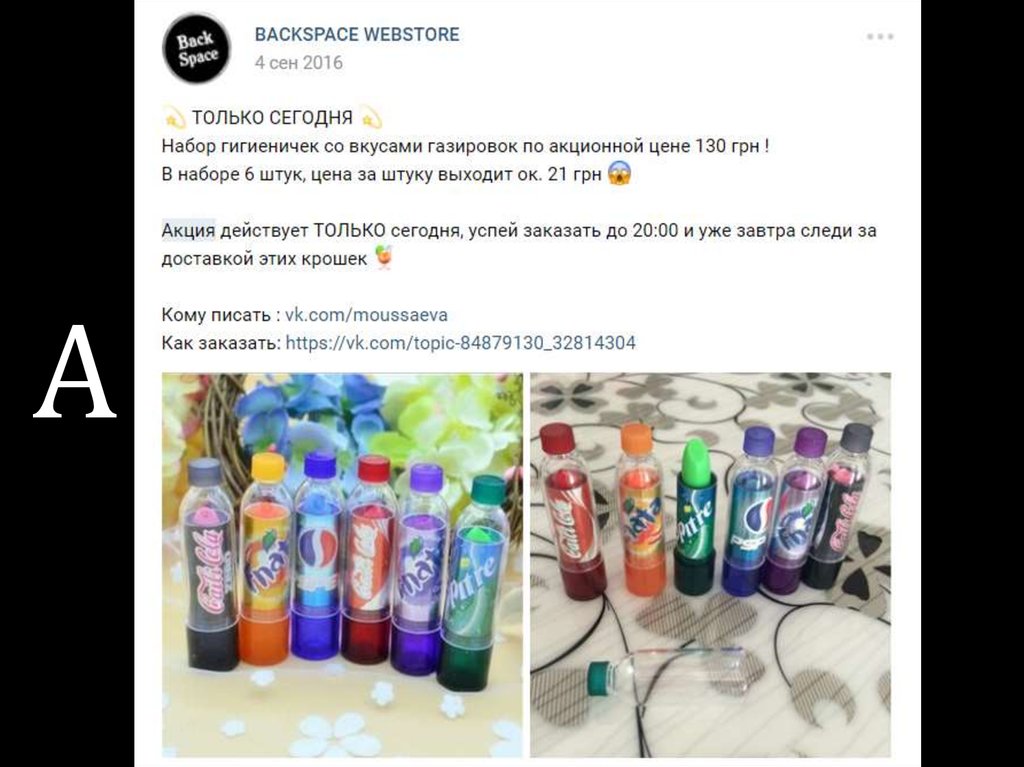Click the Как заказать label text
1024x767 pixels.
point(221,343)
